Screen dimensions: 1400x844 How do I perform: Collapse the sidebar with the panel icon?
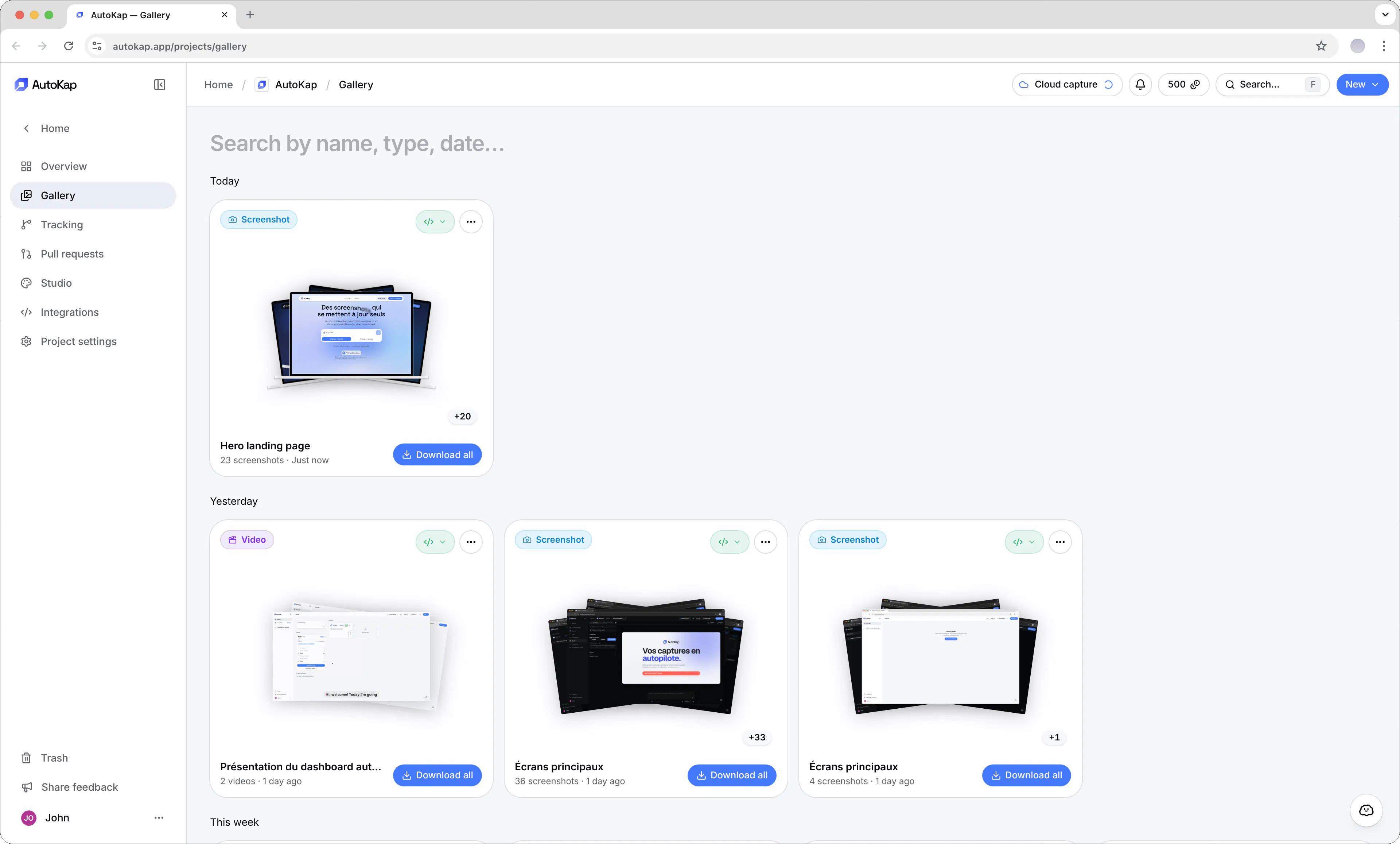[x=160, y=85]
